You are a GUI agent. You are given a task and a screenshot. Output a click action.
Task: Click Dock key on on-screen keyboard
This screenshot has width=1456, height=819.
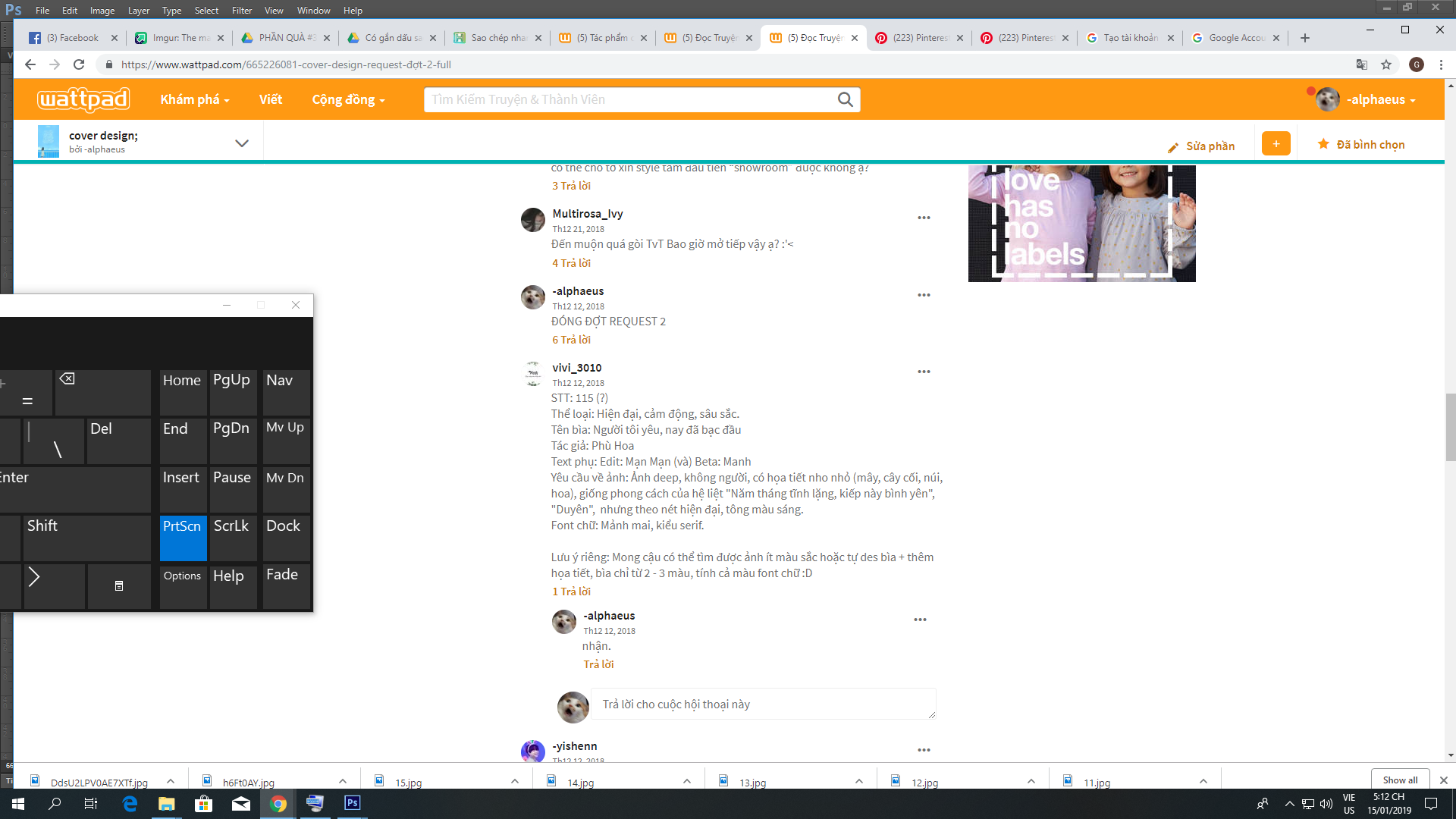pos(286,538)
